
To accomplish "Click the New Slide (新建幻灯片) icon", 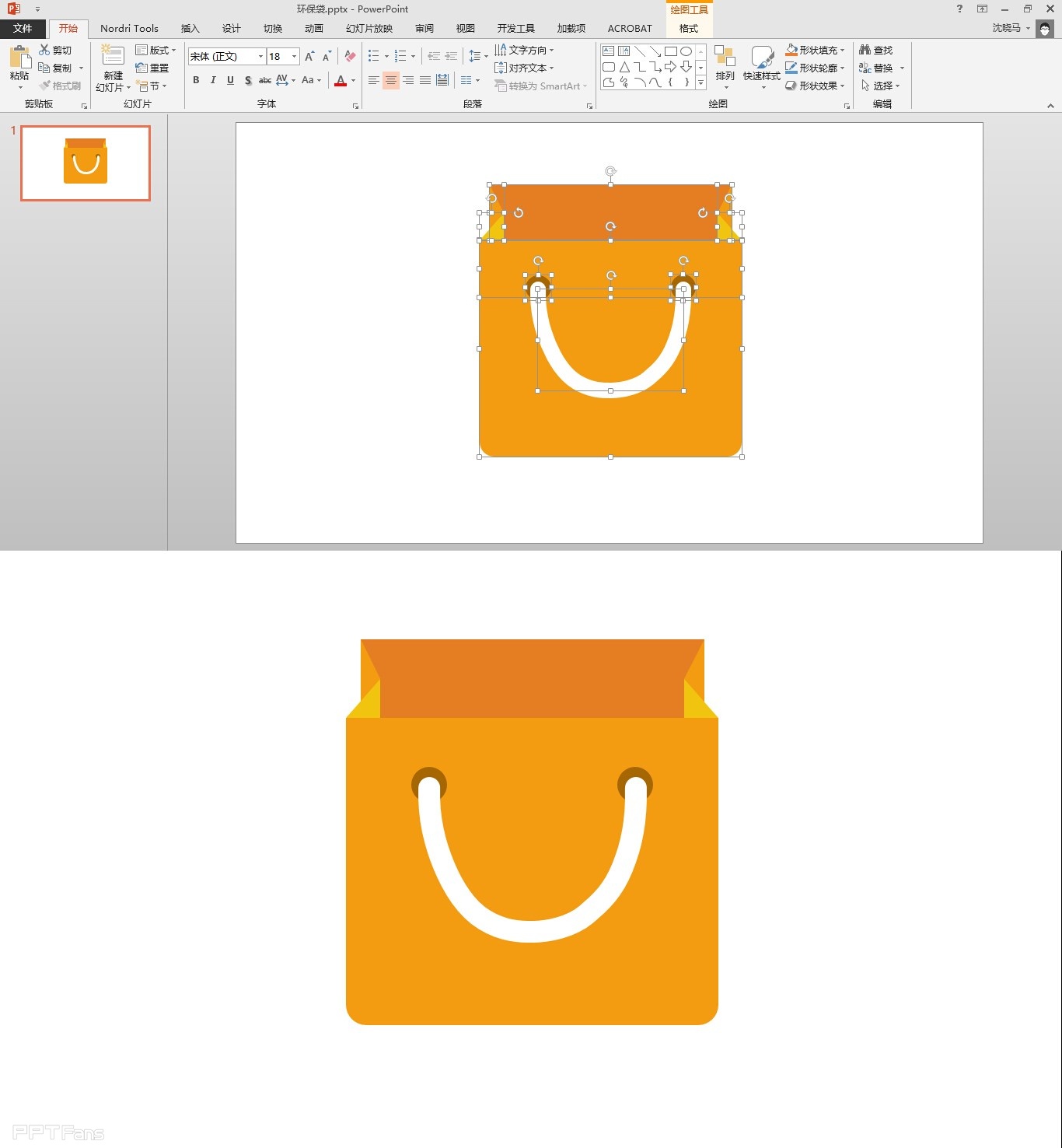I will coord(113,58).
